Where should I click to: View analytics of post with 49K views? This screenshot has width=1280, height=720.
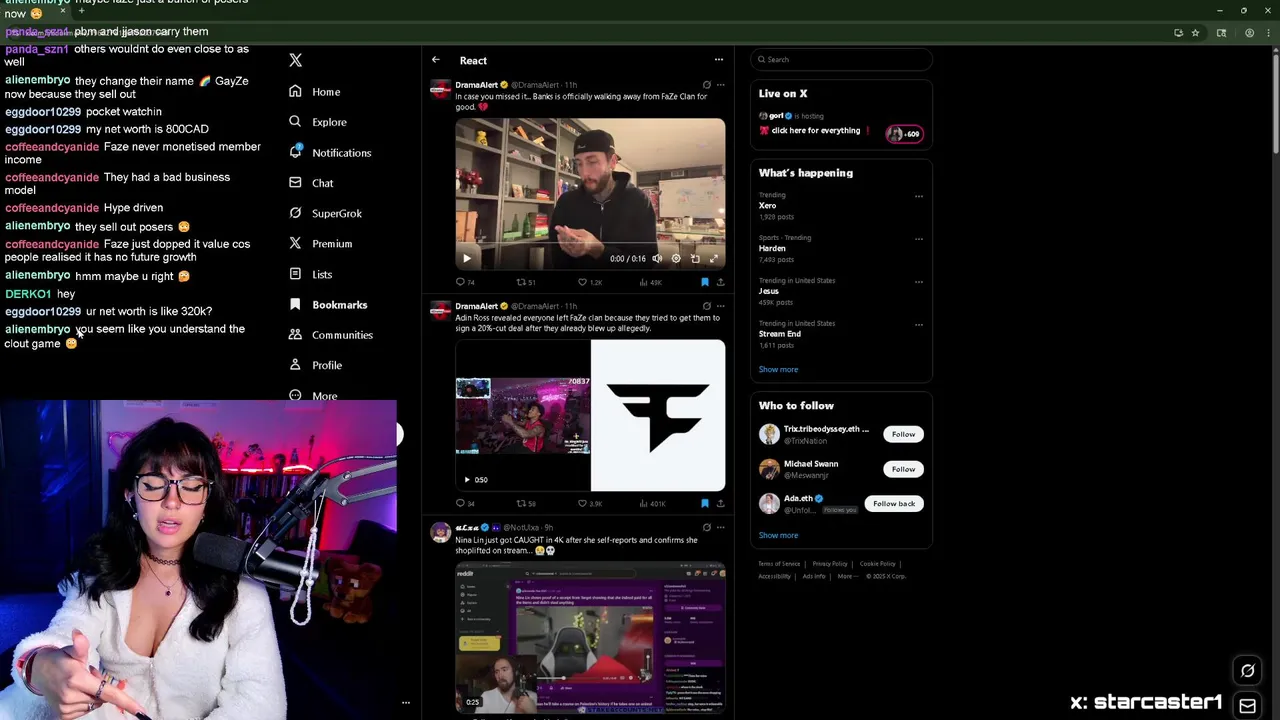coord(650,282)
